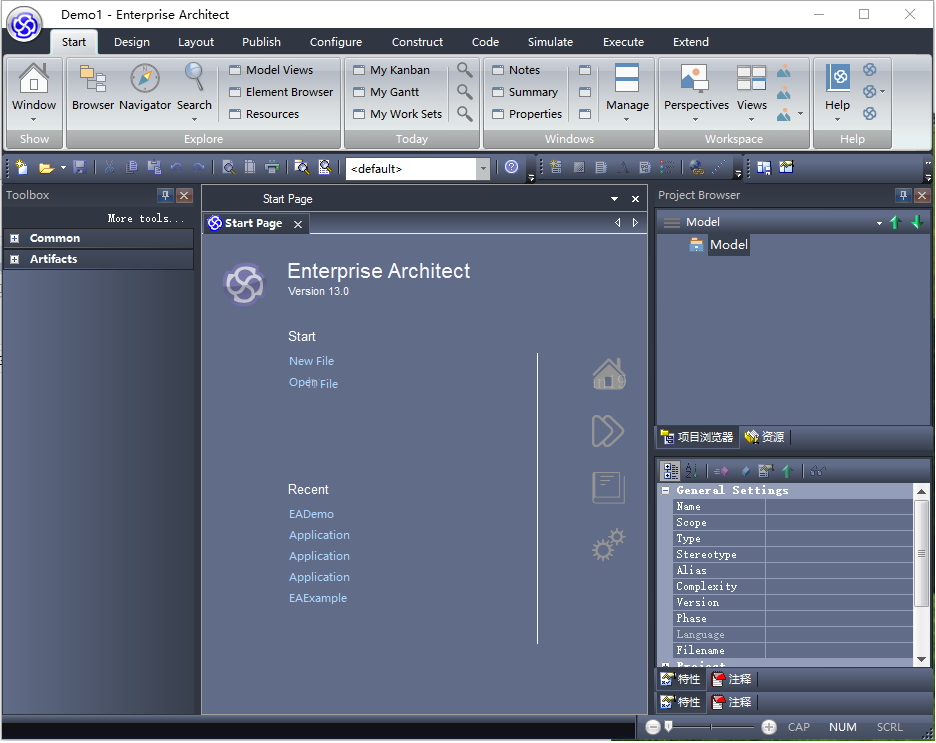Click the zoom slider handle in status bar
Screen dimensions: 936x743
point(669,726)
